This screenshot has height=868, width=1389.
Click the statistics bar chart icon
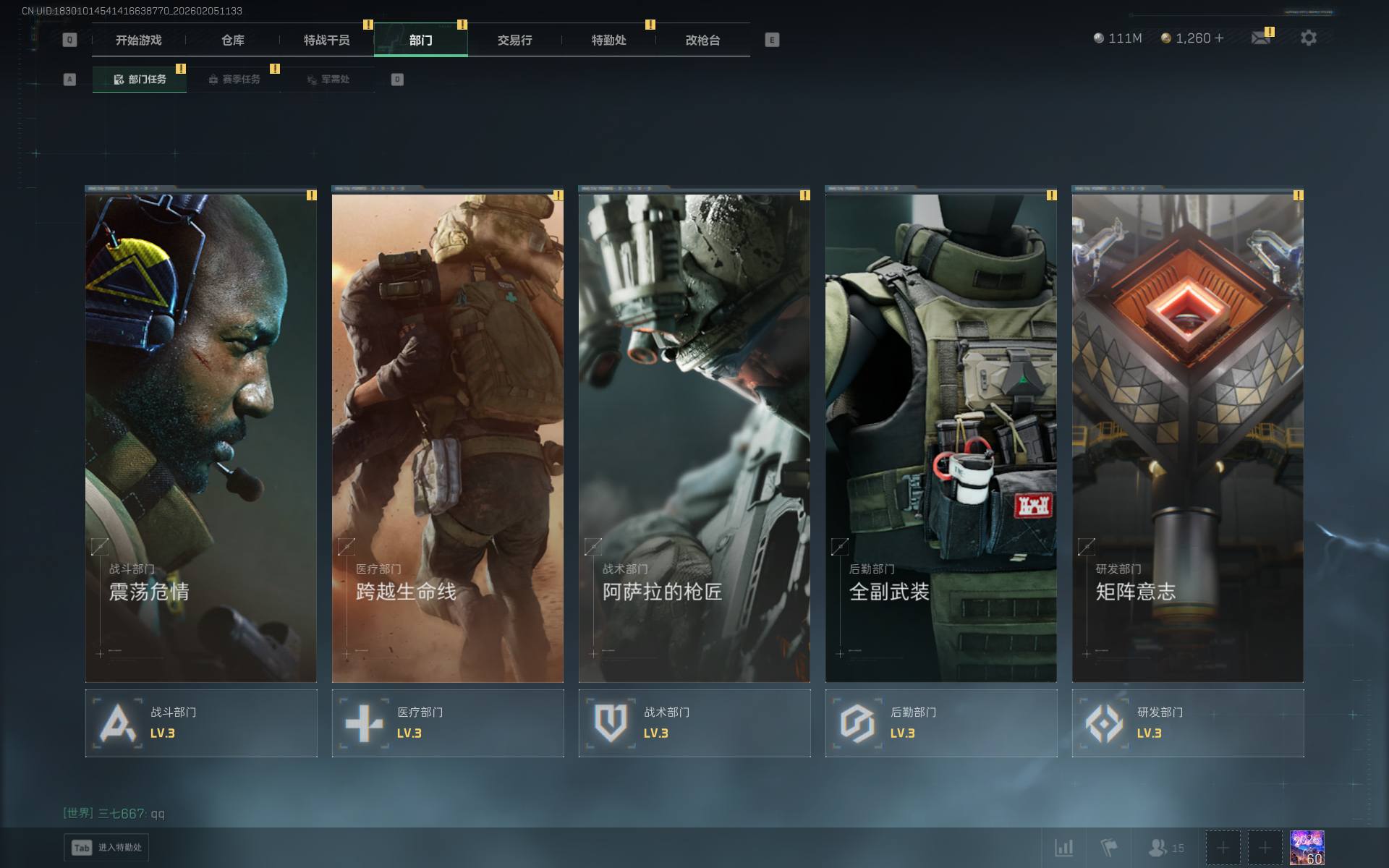coord(1063,847)
